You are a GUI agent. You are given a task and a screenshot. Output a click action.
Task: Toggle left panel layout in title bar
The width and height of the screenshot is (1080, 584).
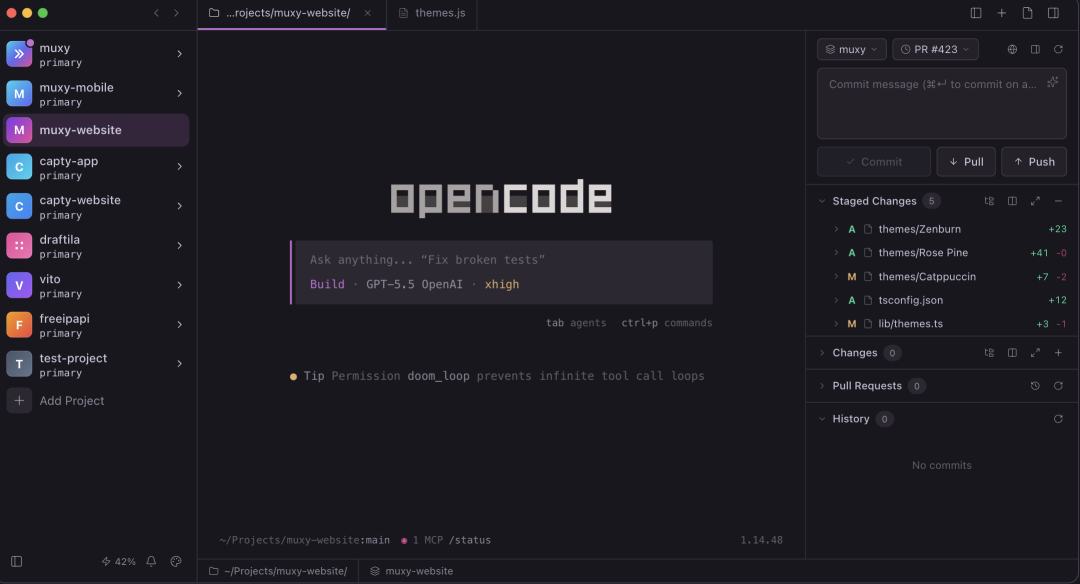(976, 13)
